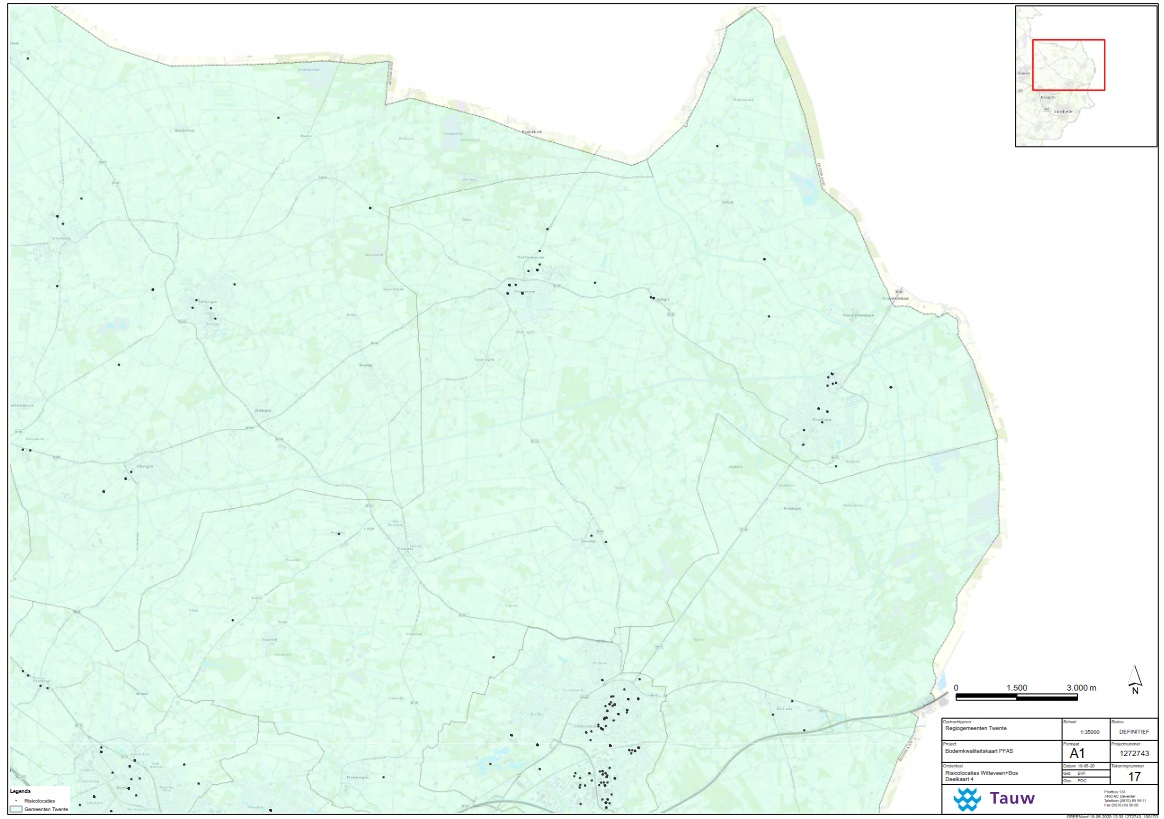The height and width of the screenshot is (819, 1164).
Task: Click the 1.500 scale bar midpoint label
Action: coord(1017,689)
